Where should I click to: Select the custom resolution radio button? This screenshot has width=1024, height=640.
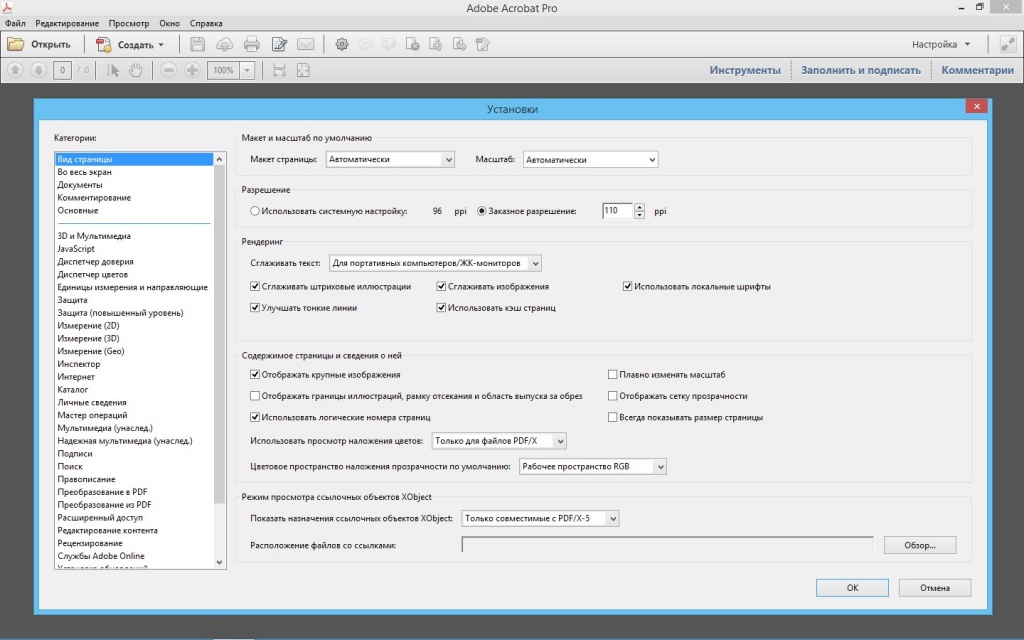(x=482, y=211)
